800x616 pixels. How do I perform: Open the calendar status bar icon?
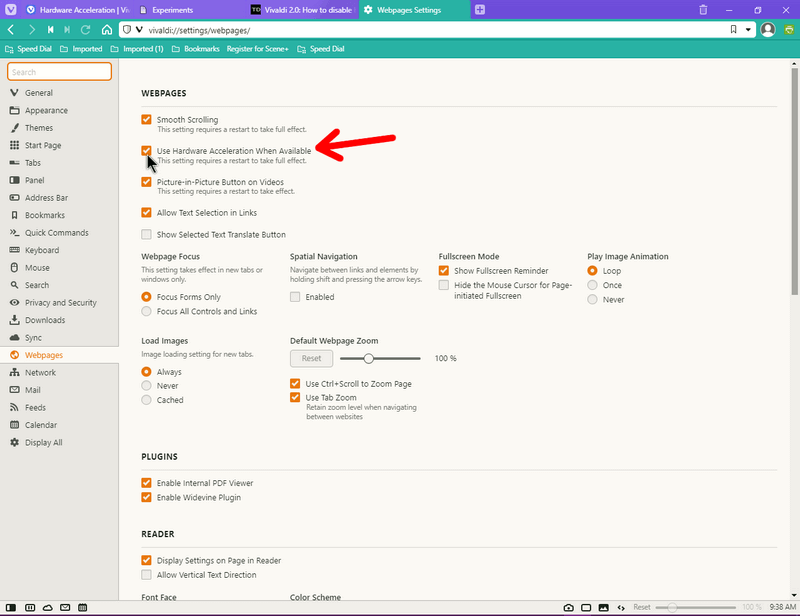pyautogui.click(x=83, y=607)
